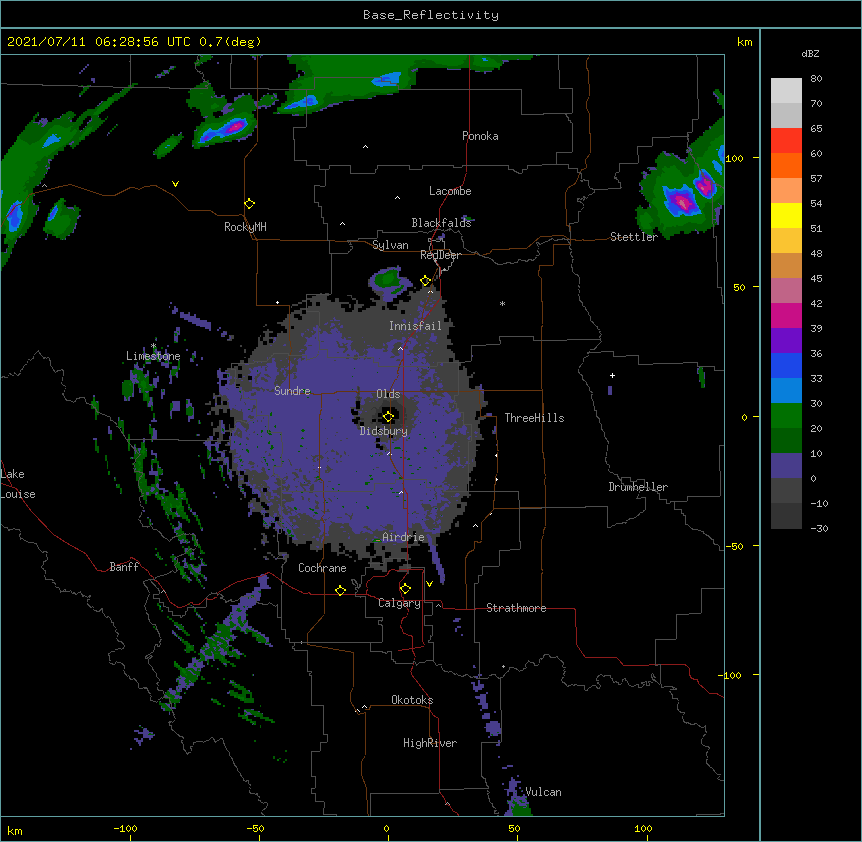
Task: Click the Lacombe city label
Action: coord(450,191)
